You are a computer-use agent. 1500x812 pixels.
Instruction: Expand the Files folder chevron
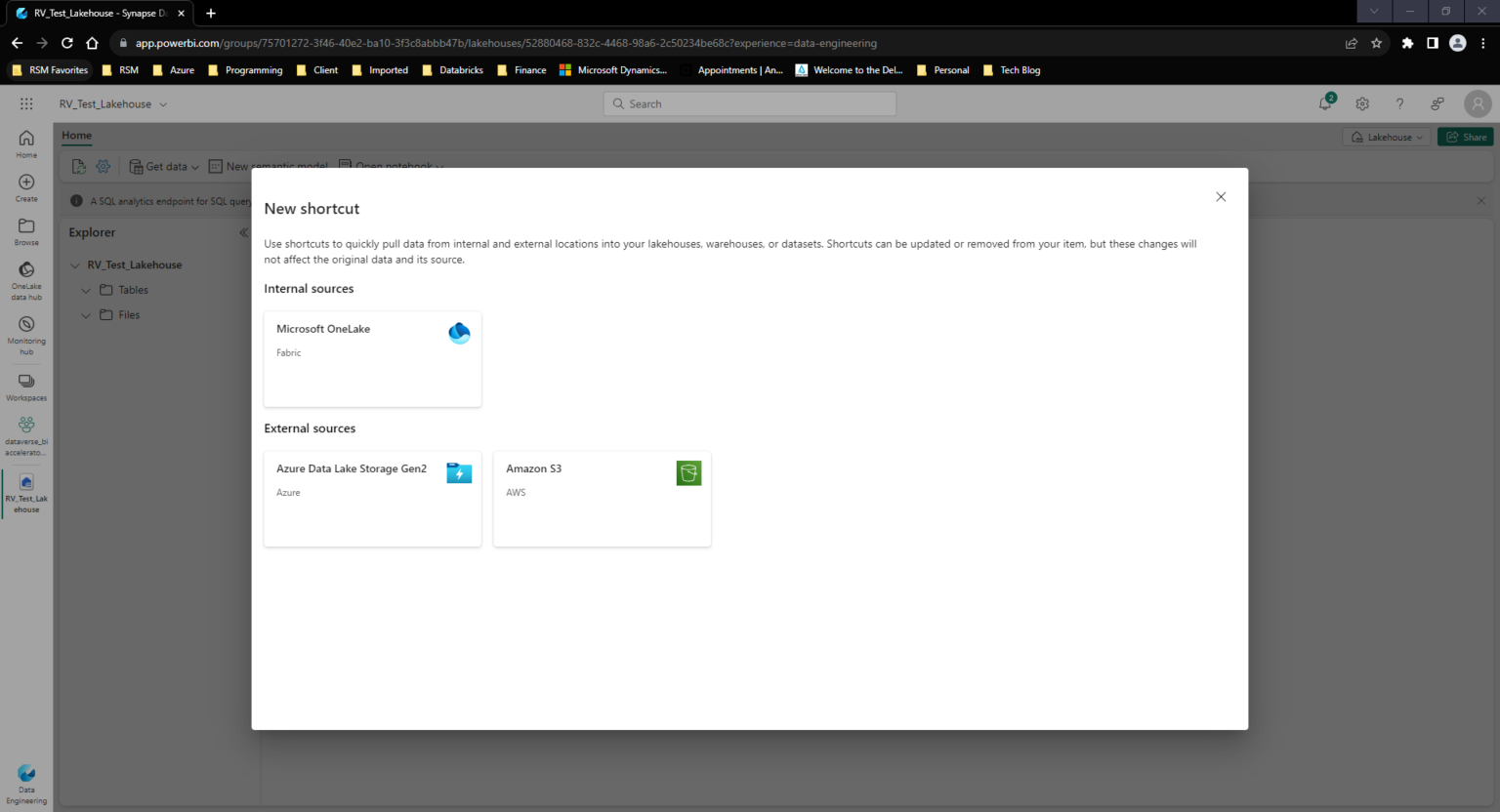pos(86,315)
